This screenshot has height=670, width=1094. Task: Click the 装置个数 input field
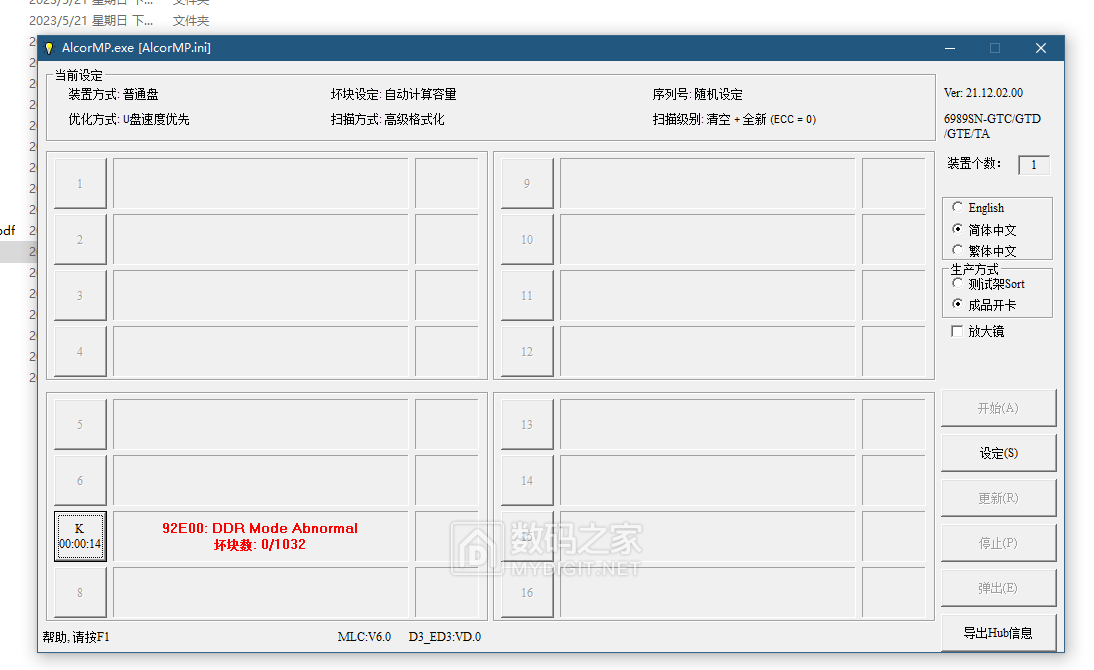[1034, 165]
